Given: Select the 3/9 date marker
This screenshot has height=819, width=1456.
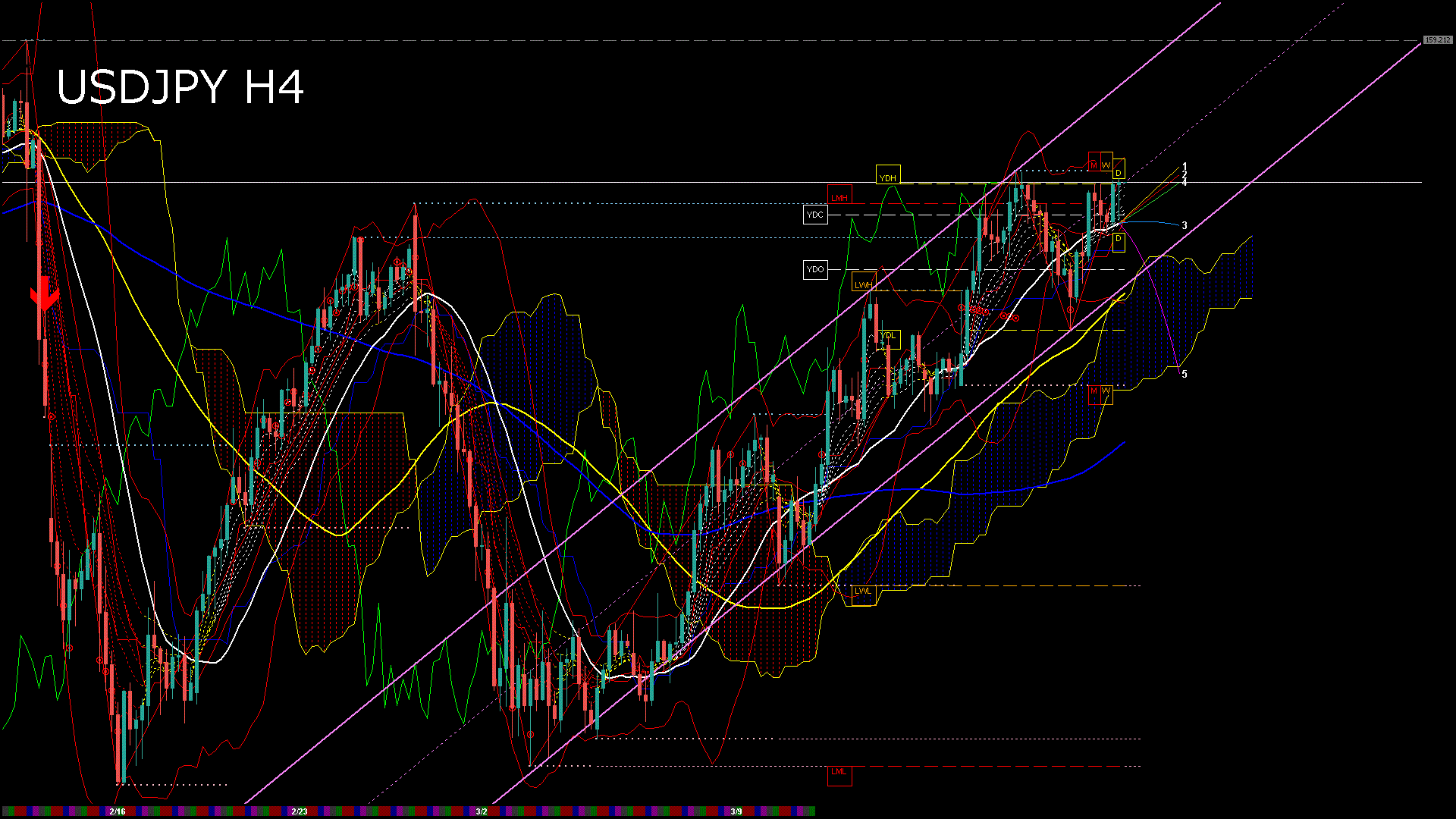Looking at the screenshot, I should pos(736,811).
